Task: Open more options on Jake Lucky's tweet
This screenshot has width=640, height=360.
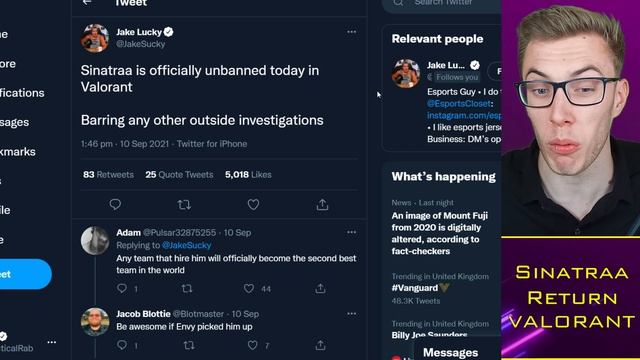Action: [351, 32]
